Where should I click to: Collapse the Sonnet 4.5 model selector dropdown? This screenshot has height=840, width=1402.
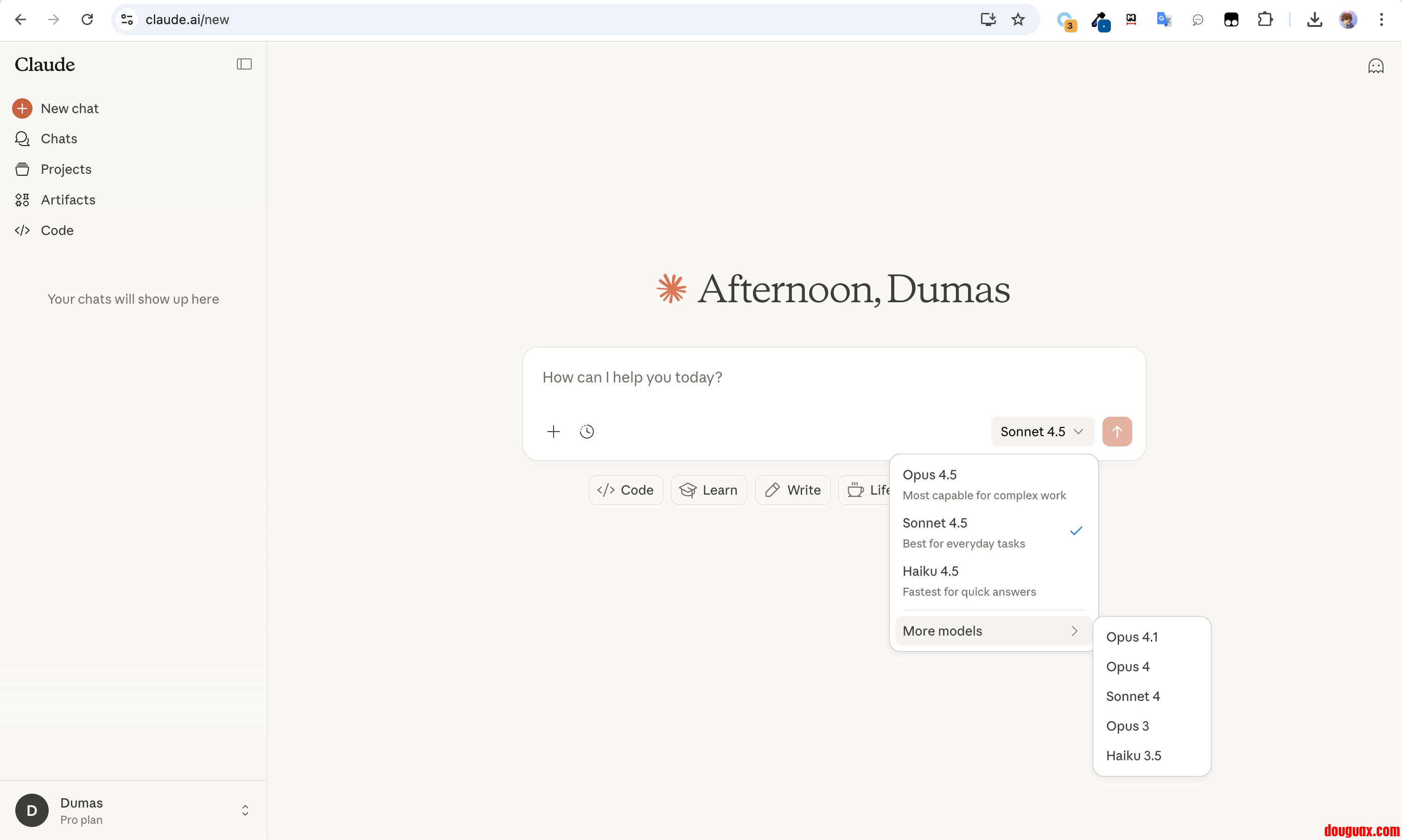[x=1041, y=431]
